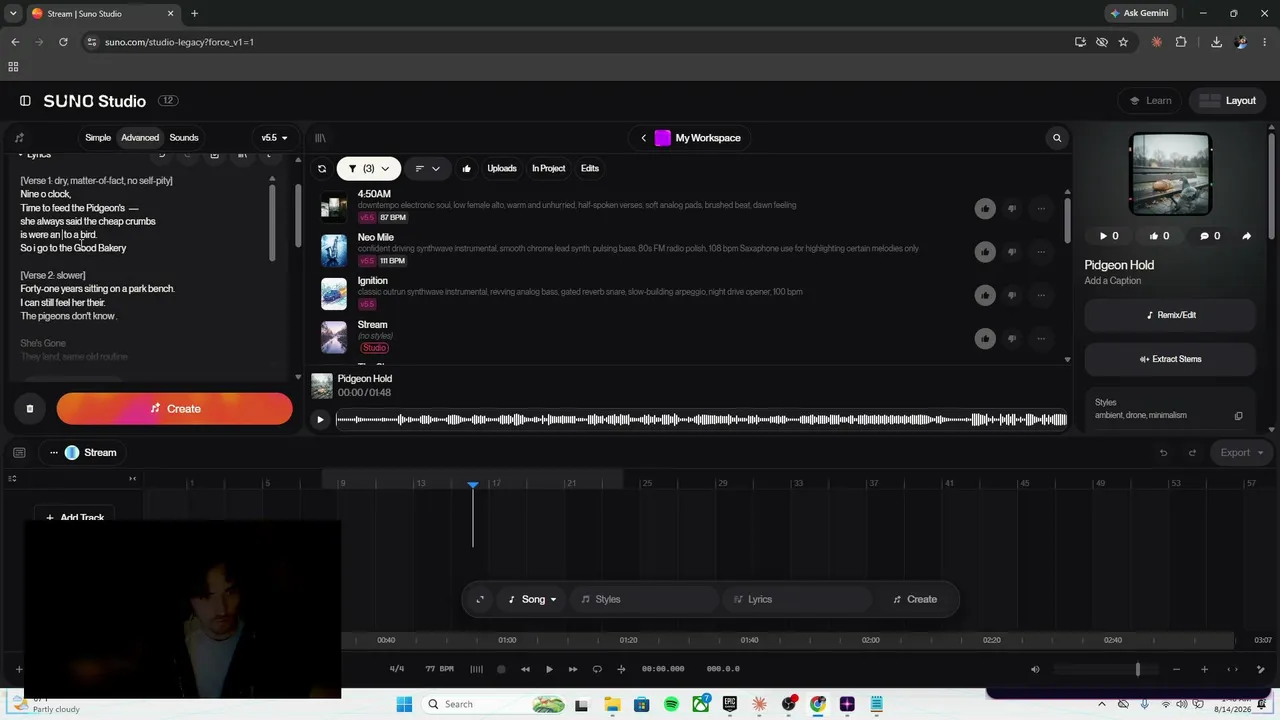Zoom out the timeline with minus
This screenshot has width=1280, height=720.
pos(1176,669)
